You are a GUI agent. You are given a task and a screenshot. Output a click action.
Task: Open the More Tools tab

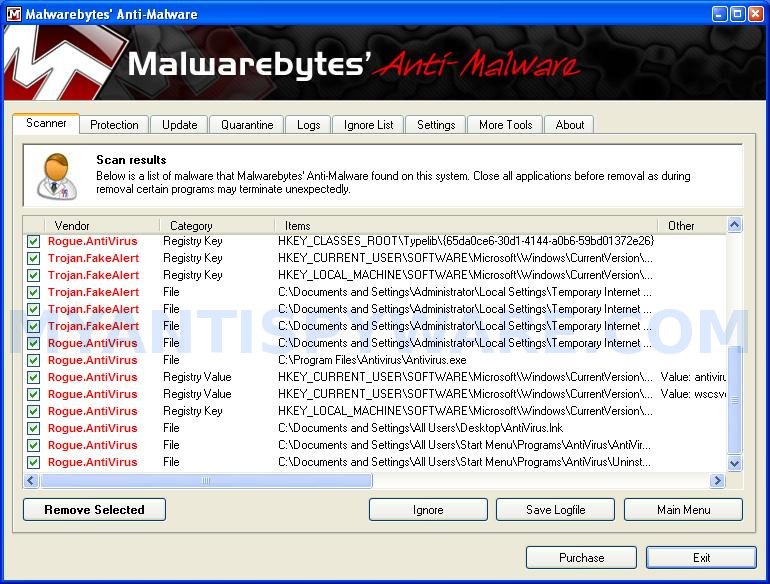tap(505, 125)
